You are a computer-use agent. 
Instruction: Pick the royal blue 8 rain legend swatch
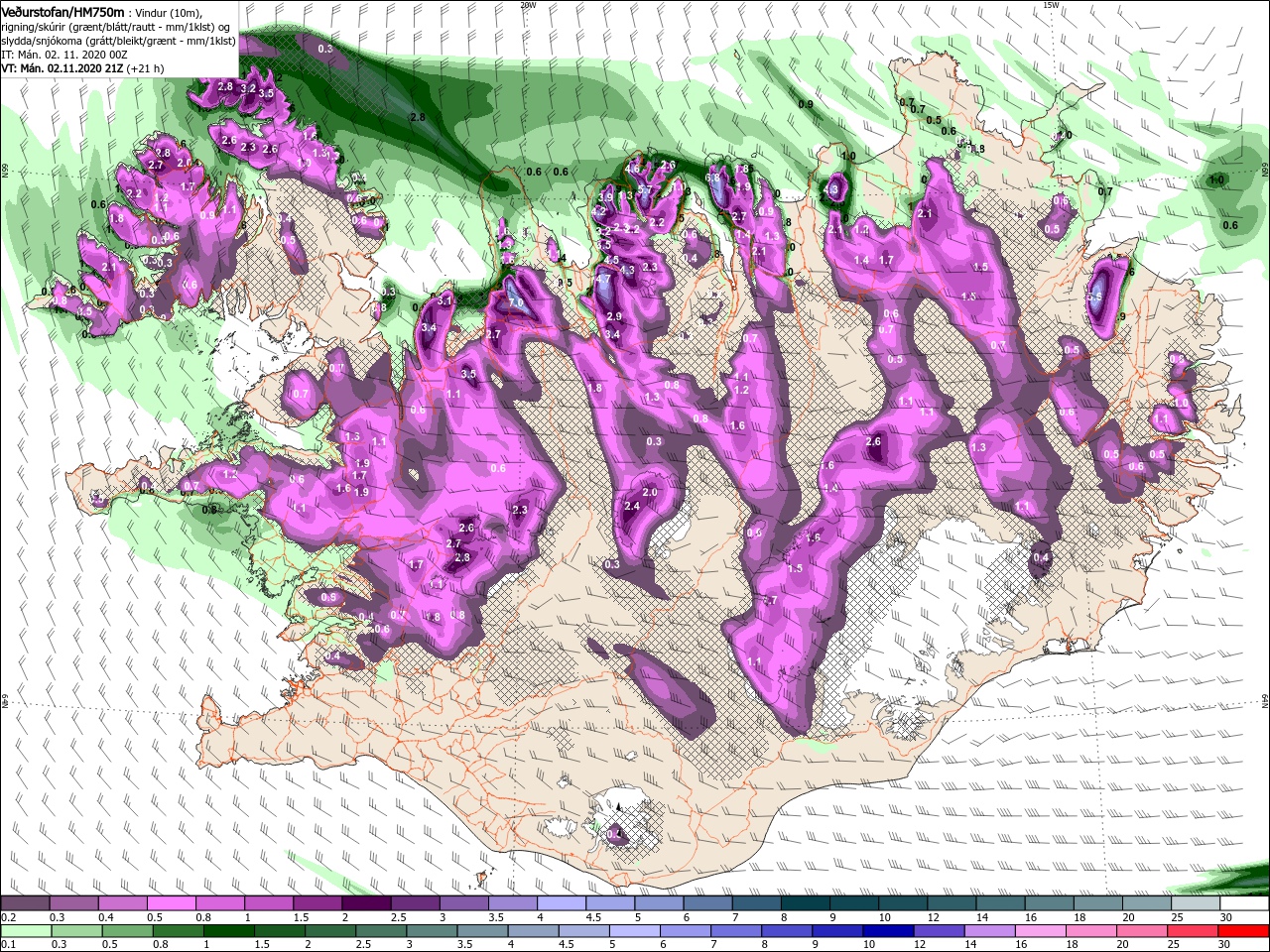[x=785, y=932]
